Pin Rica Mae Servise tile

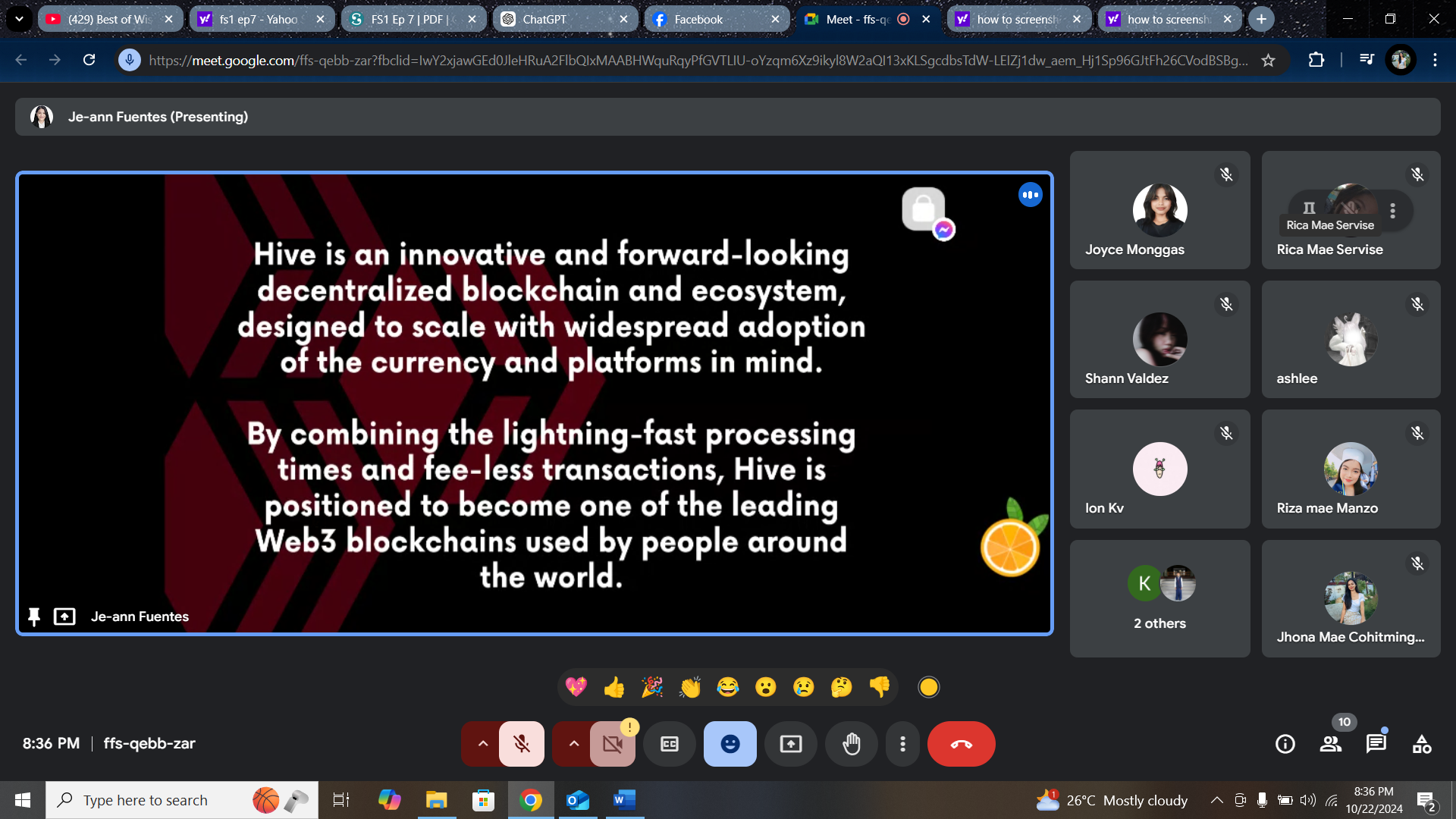point(1309,208)
